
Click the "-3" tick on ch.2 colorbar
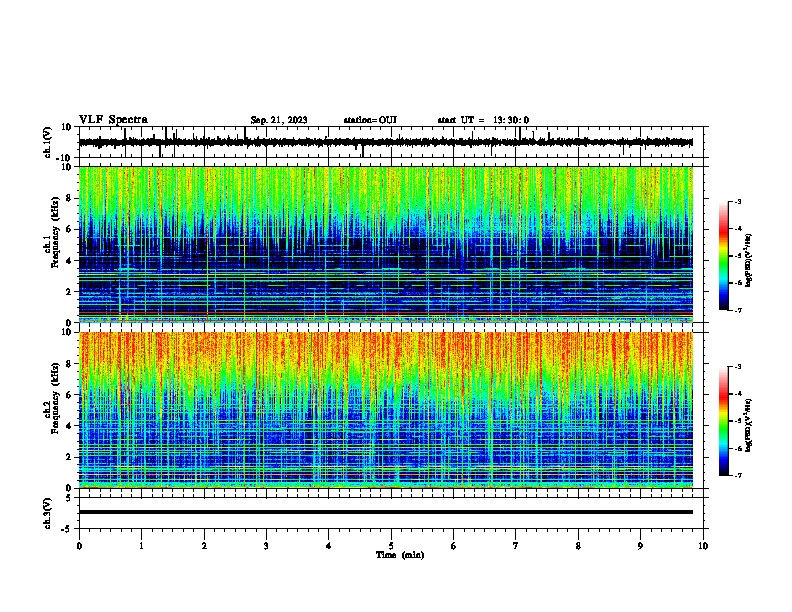click(737, 367)
